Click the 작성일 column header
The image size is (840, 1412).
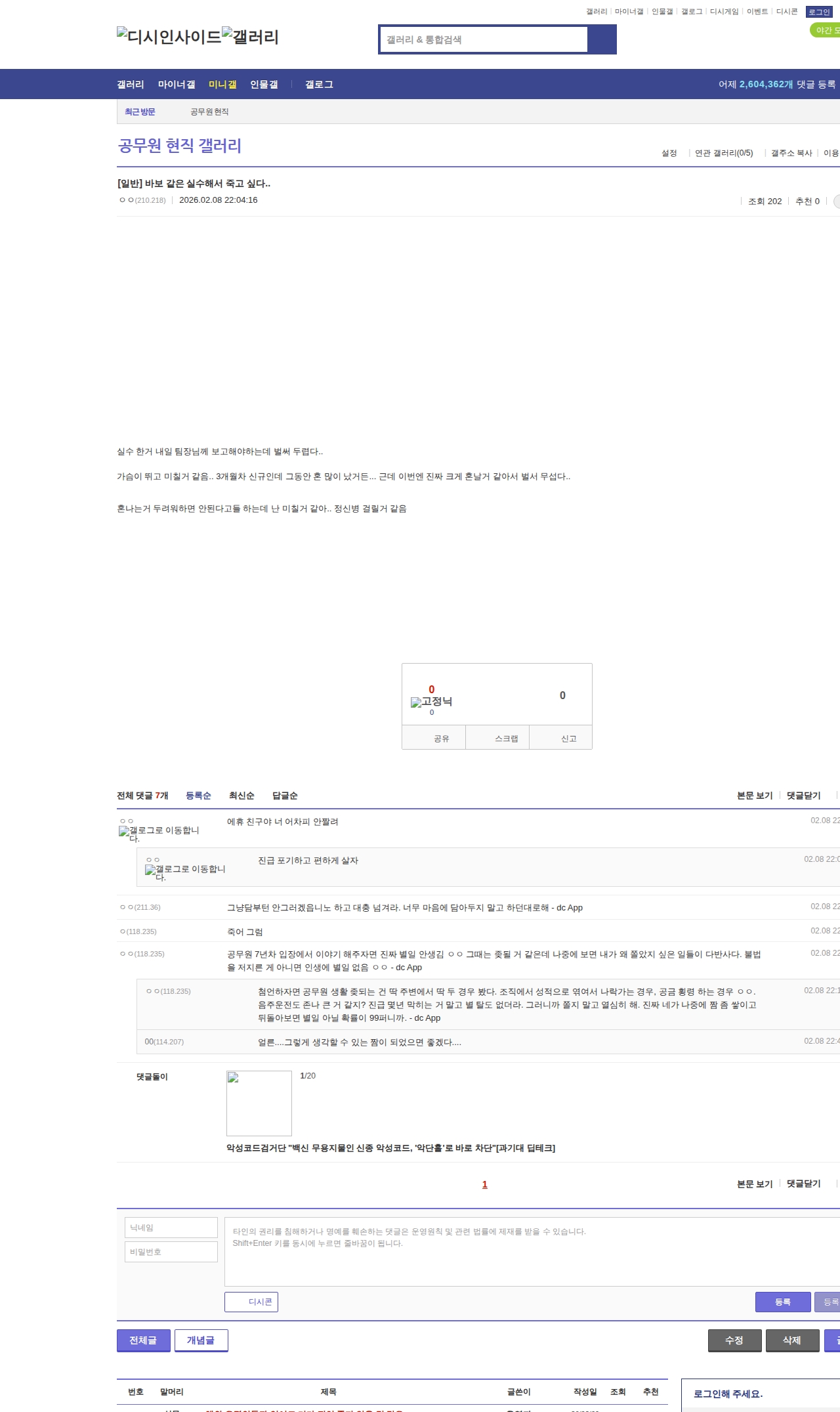pyautogui.click(x=585, y=1392)
